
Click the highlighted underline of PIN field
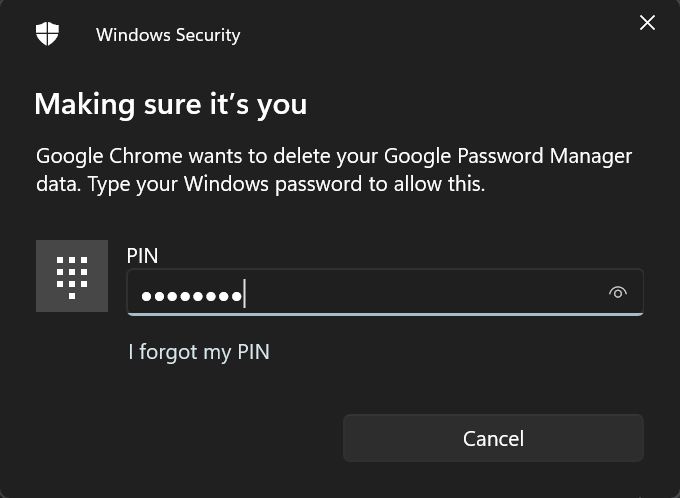click(x=385, y=314)
